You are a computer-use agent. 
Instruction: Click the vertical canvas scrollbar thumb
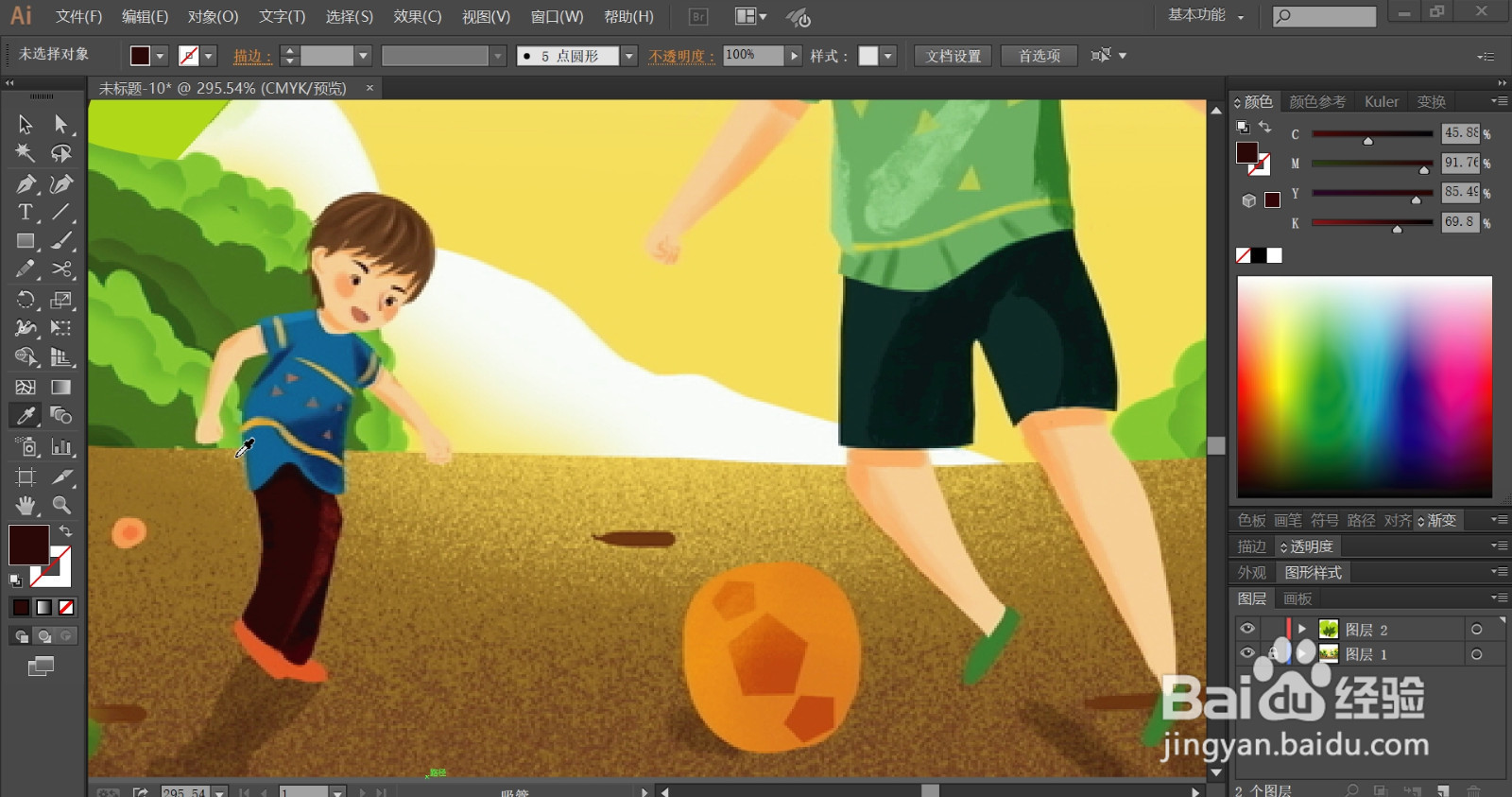(x=1216, y=445)
